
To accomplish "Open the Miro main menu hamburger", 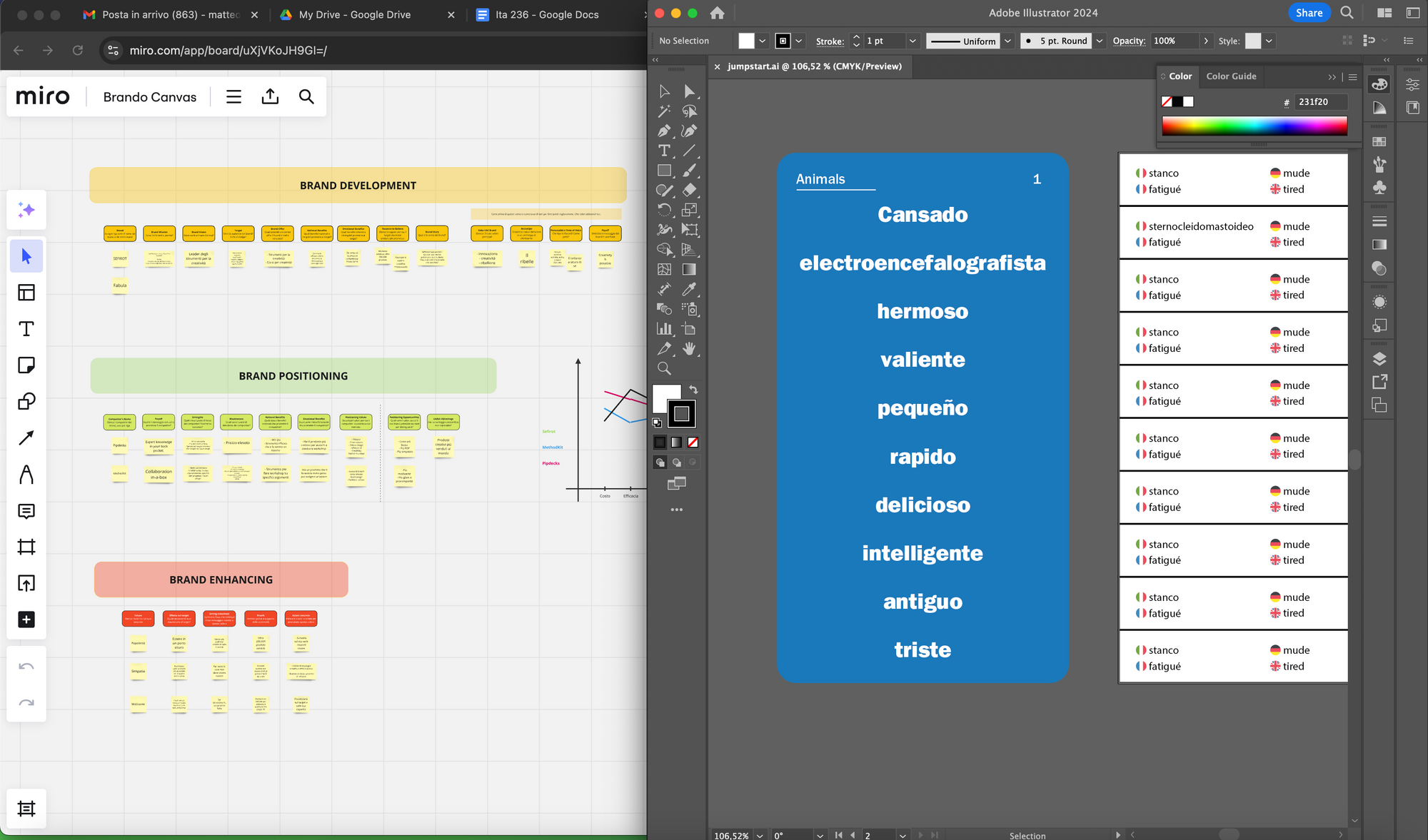I will tap(233, 96).
